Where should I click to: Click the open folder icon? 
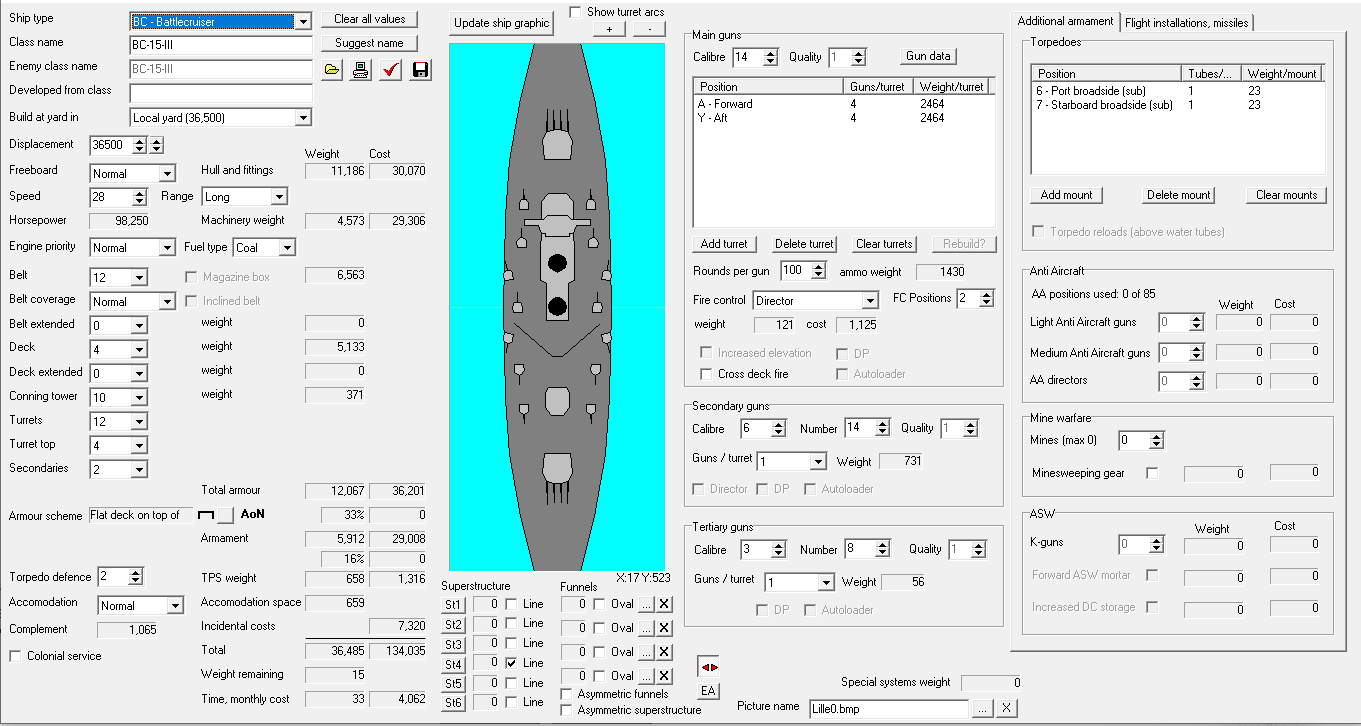(332, 70)
